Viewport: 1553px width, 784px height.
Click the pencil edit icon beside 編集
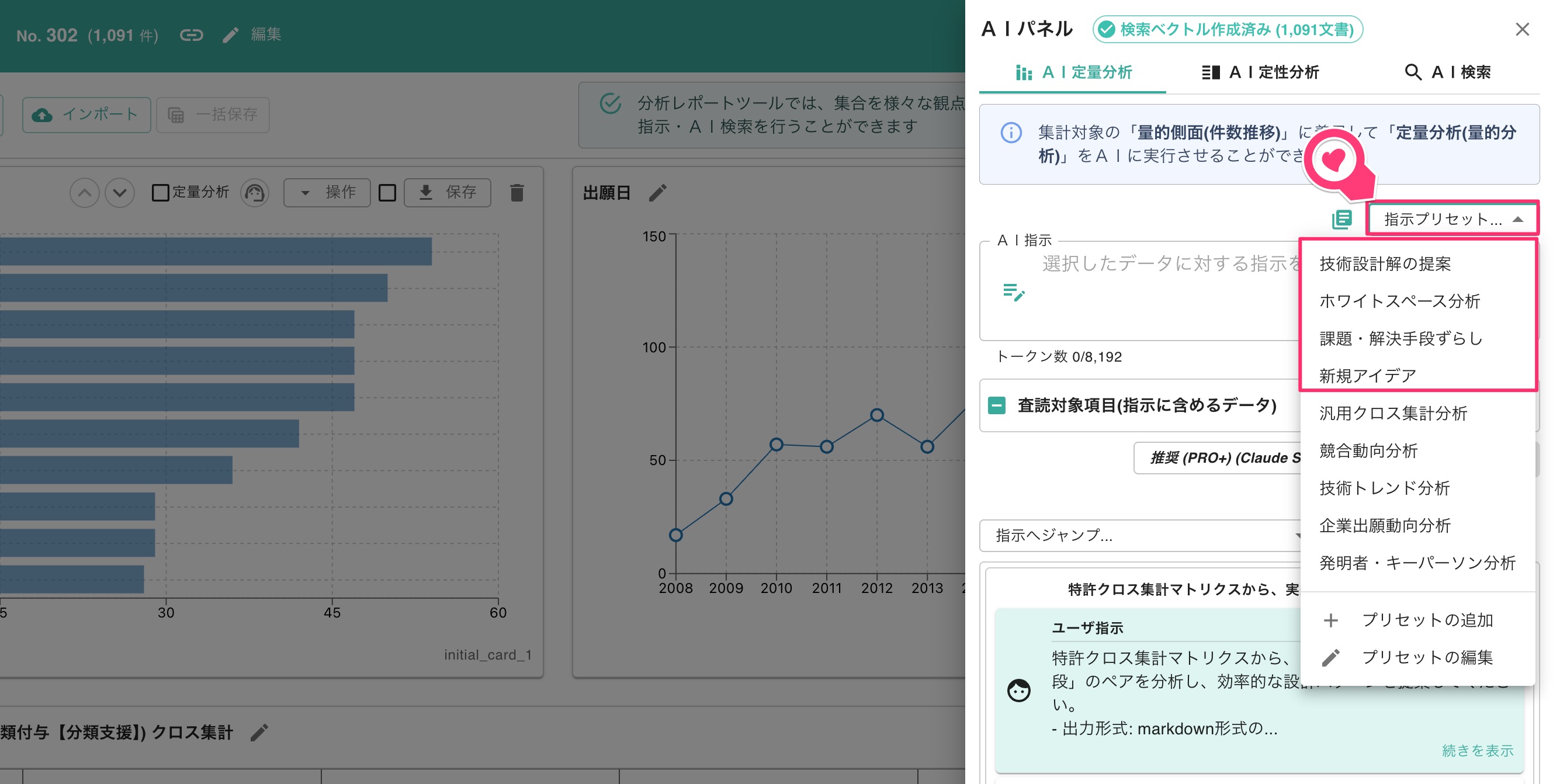click(x=230, y=35)
